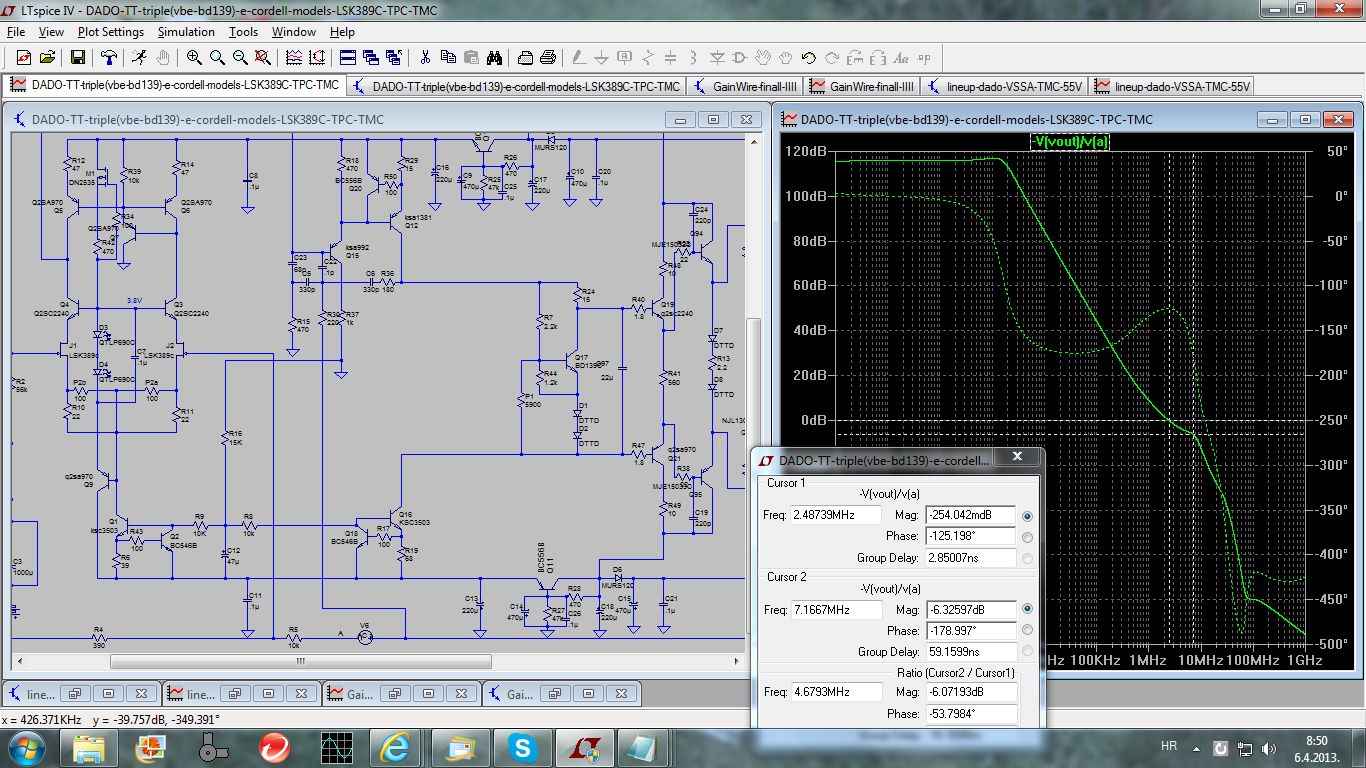The height and width of the screenshot is (768, 1366).
Task: Select the Zoom In magnifier tool
Action: [194, 57]
